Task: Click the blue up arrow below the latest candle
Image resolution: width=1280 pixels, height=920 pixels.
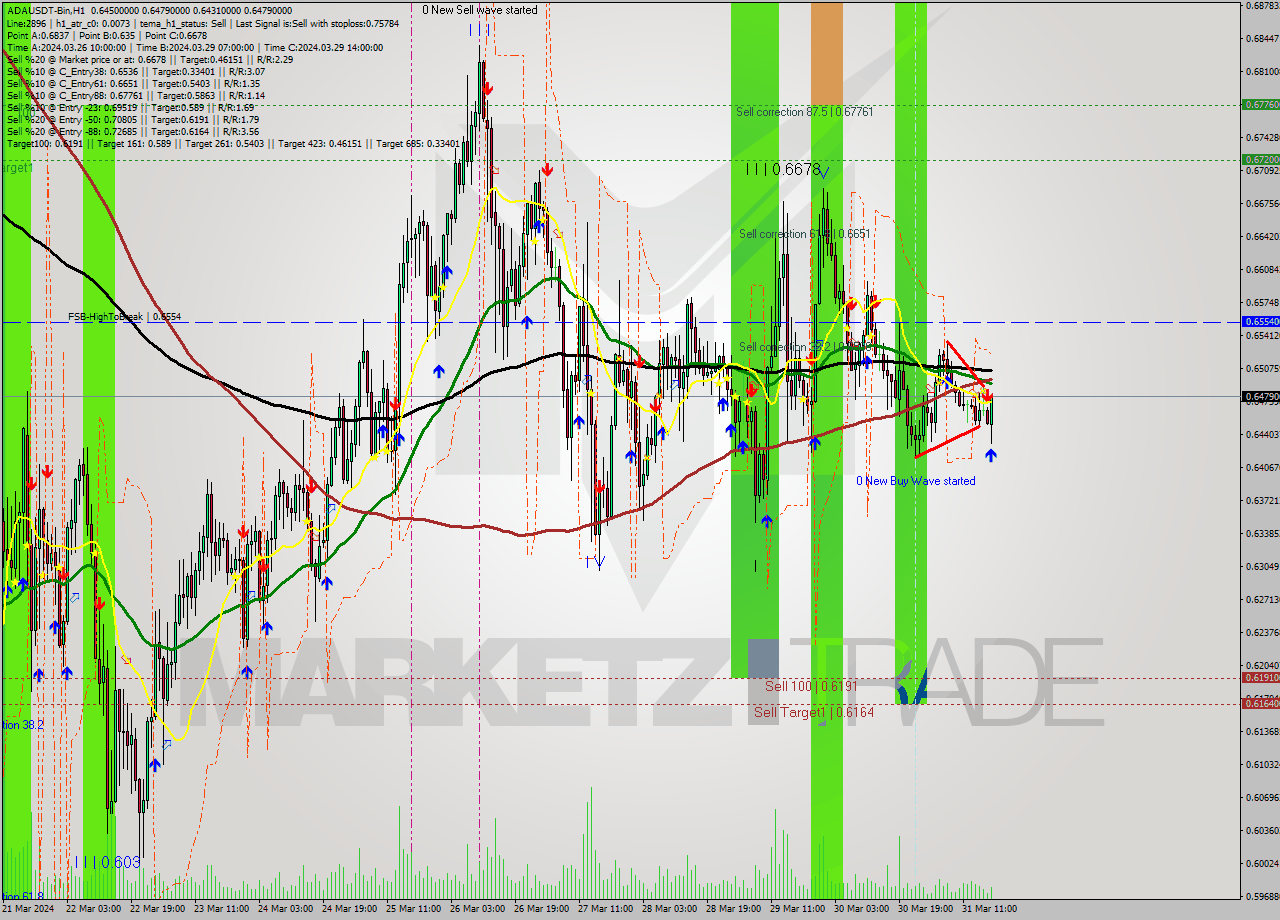Action: point(990,455)
